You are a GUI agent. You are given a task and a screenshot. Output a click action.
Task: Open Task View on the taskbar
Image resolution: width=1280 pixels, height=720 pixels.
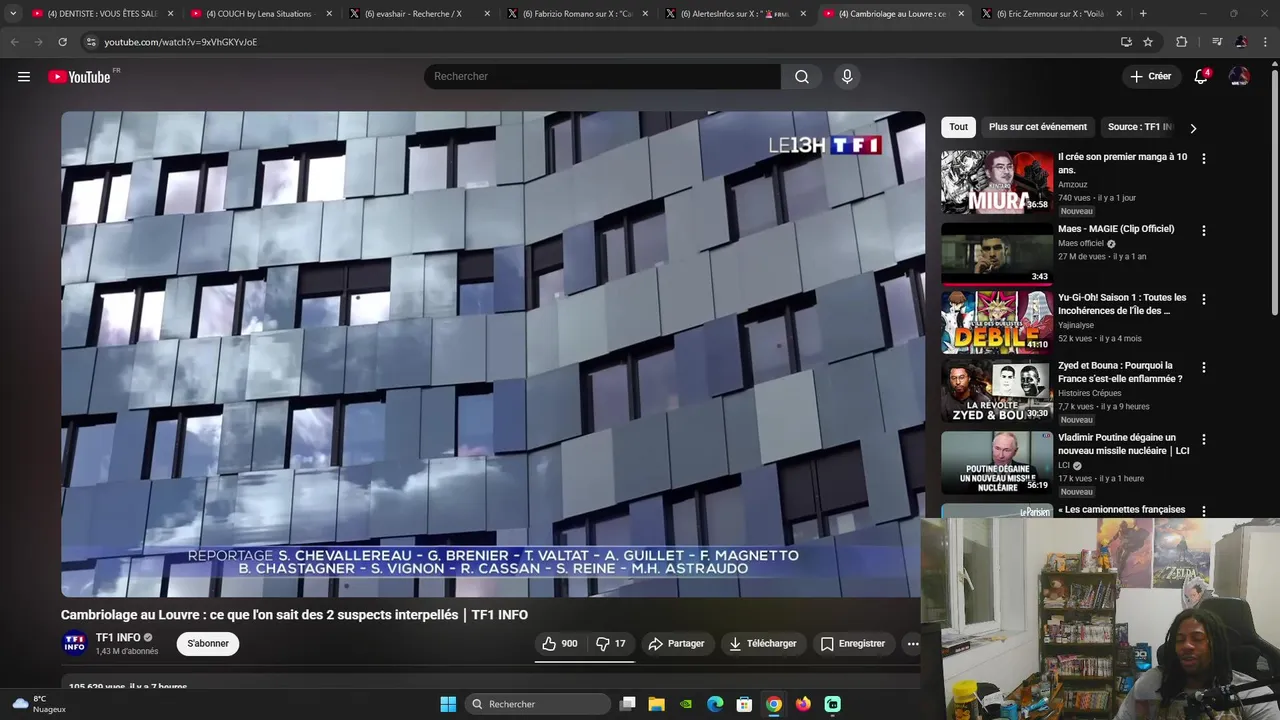pyautogui.click(x=627, y=704)
